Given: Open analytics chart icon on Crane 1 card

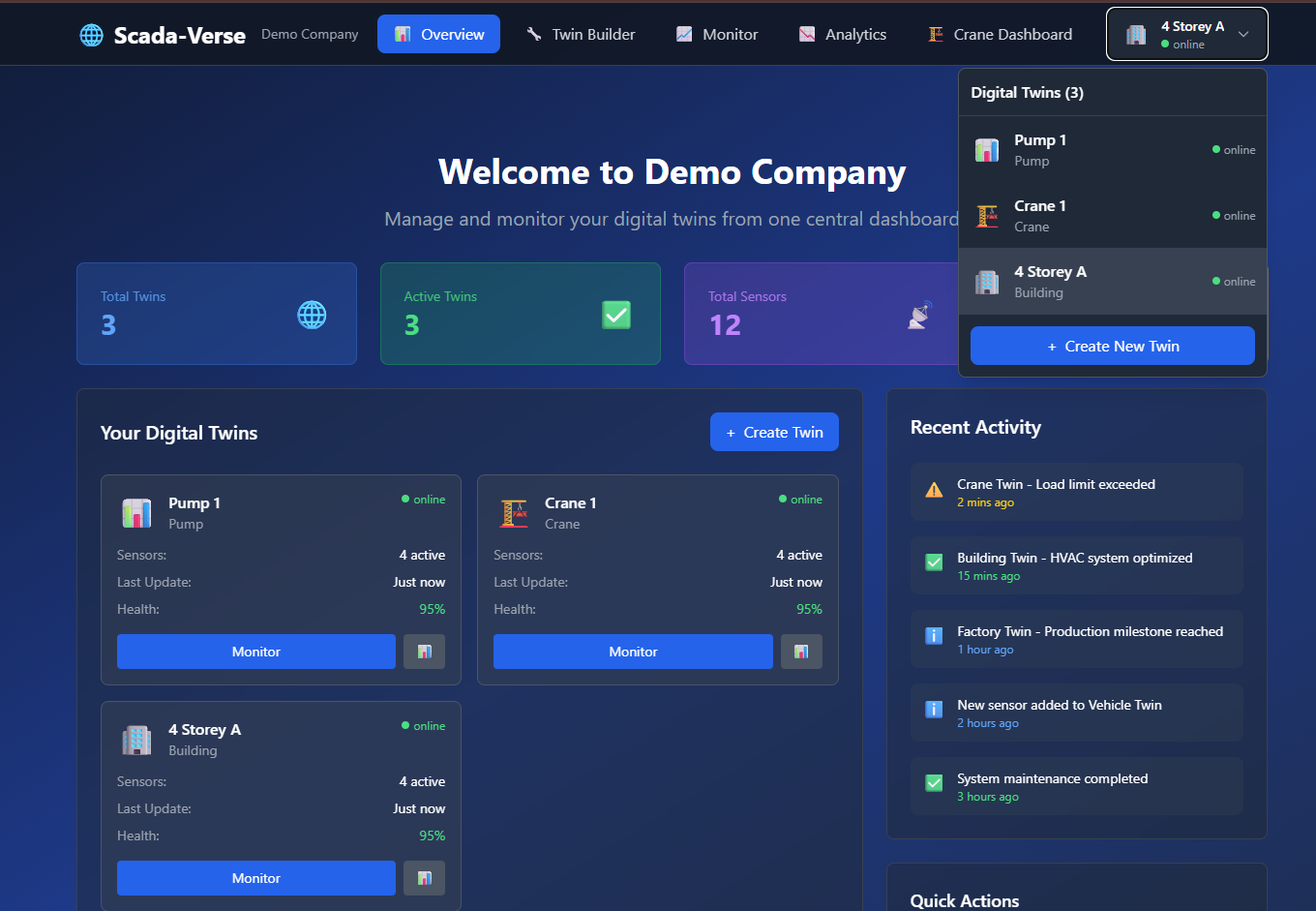Looking at the screenshot, I should (801, 652).
